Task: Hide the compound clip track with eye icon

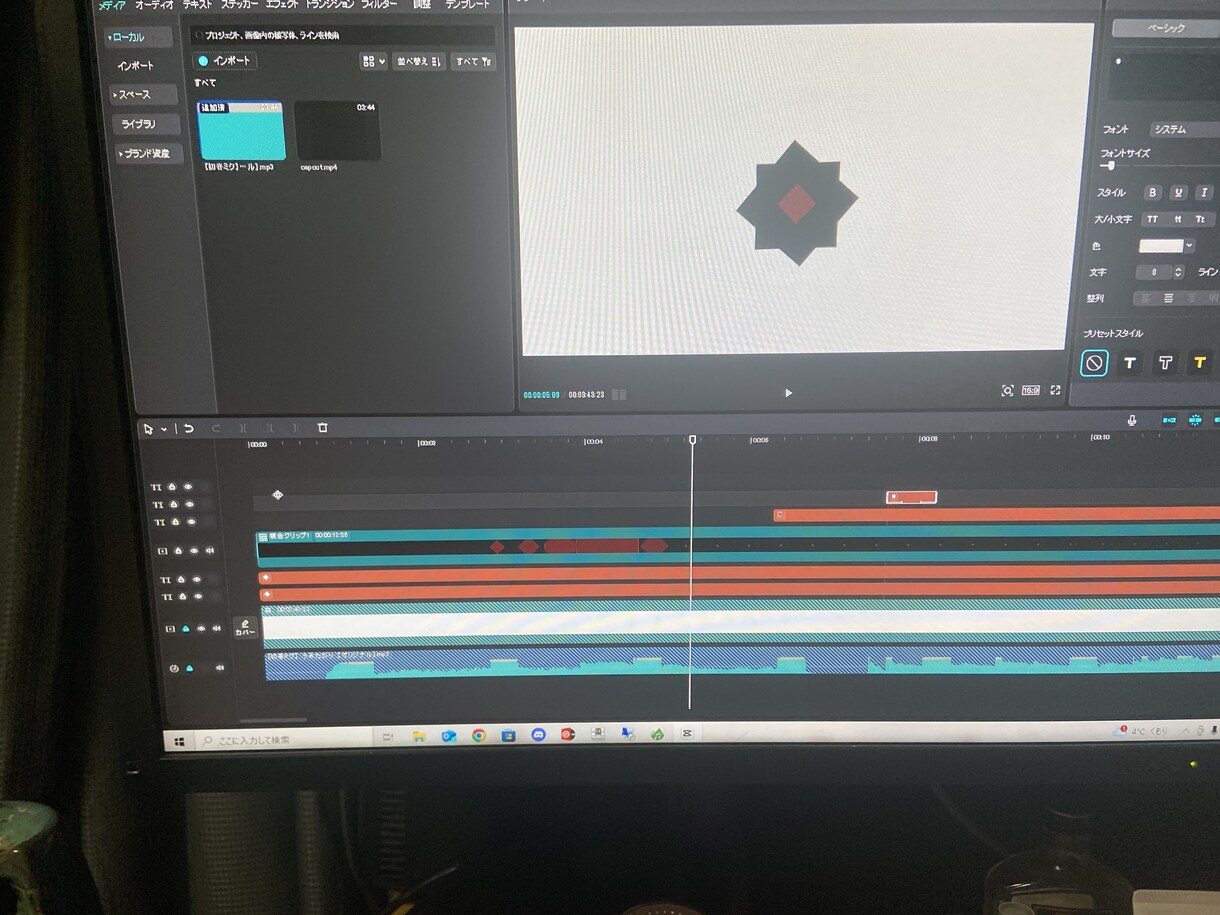Action: point(194,550)
